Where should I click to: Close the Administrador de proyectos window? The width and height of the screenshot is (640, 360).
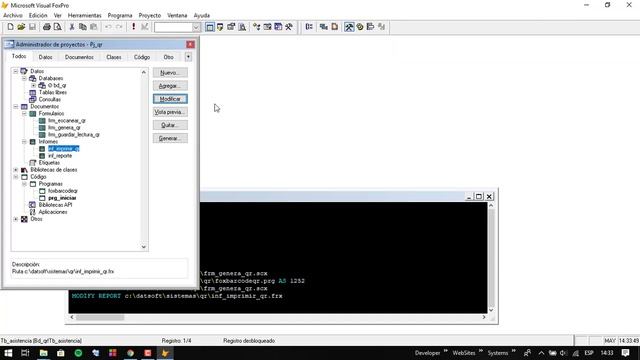(x=190, y=44)
